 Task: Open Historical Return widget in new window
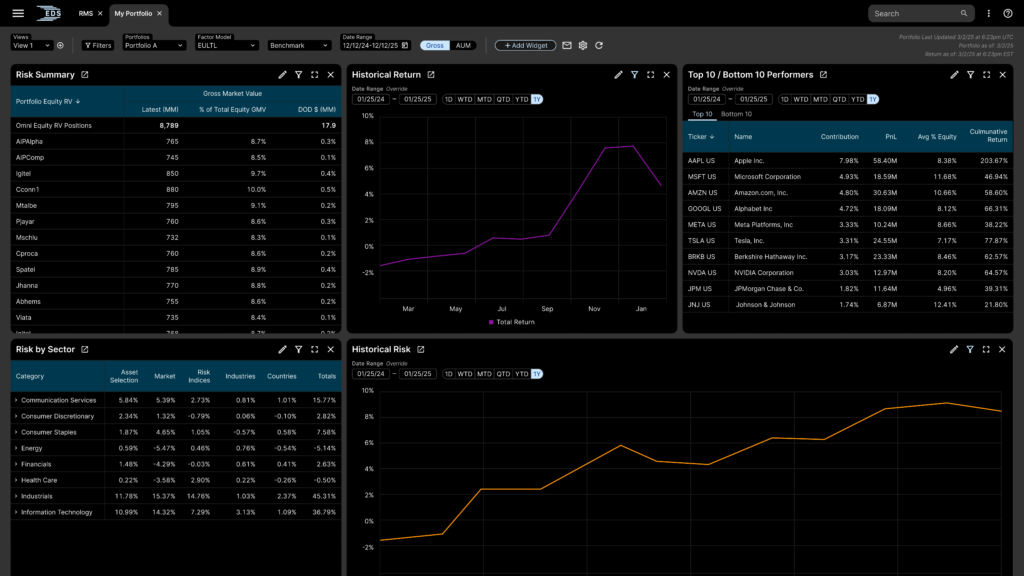431,75
